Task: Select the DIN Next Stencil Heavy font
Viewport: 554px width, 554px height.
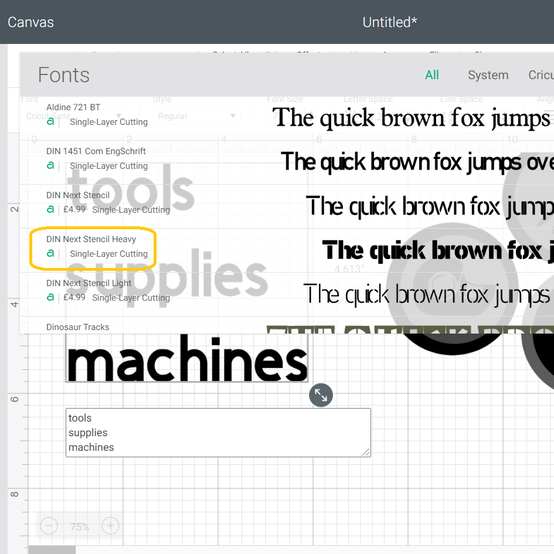Action: pyautogui.click(x=91, y=239)
